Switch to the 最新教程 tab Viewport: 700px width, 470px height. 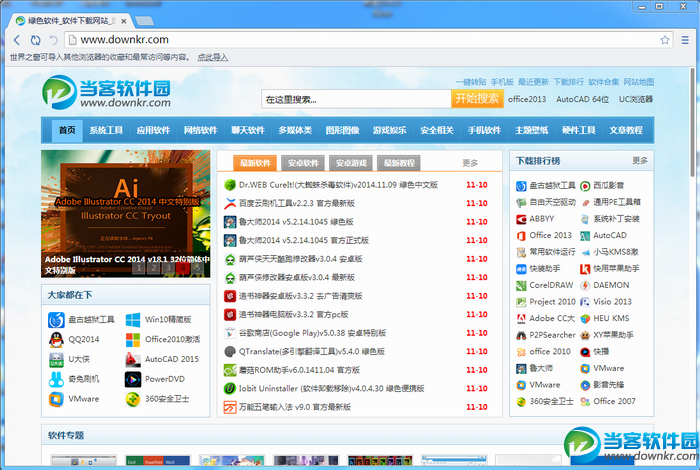[x=399, y=163]
